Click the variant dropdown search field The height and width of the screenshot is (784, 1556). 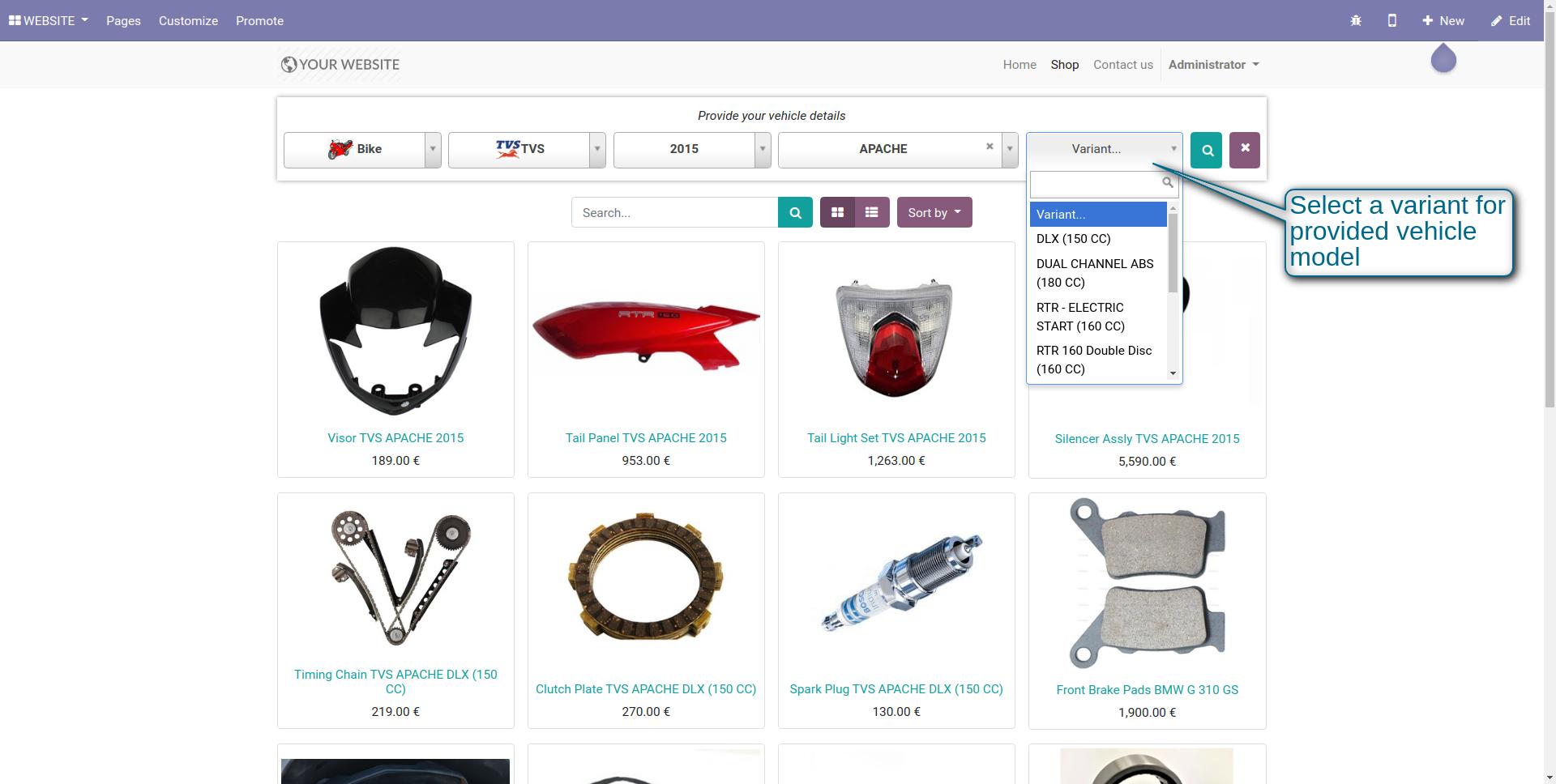[1104, 184]
